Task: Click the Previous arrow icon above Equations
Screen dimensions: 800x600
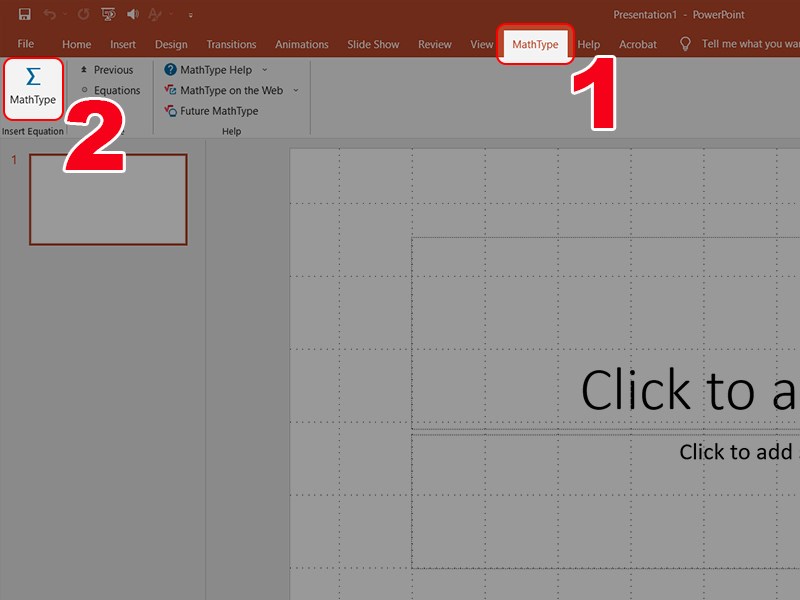Action: pos(84,69)
